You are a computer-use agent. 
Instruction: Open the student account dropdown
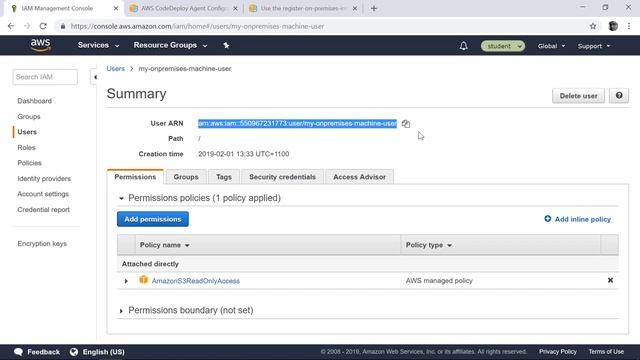503,46
